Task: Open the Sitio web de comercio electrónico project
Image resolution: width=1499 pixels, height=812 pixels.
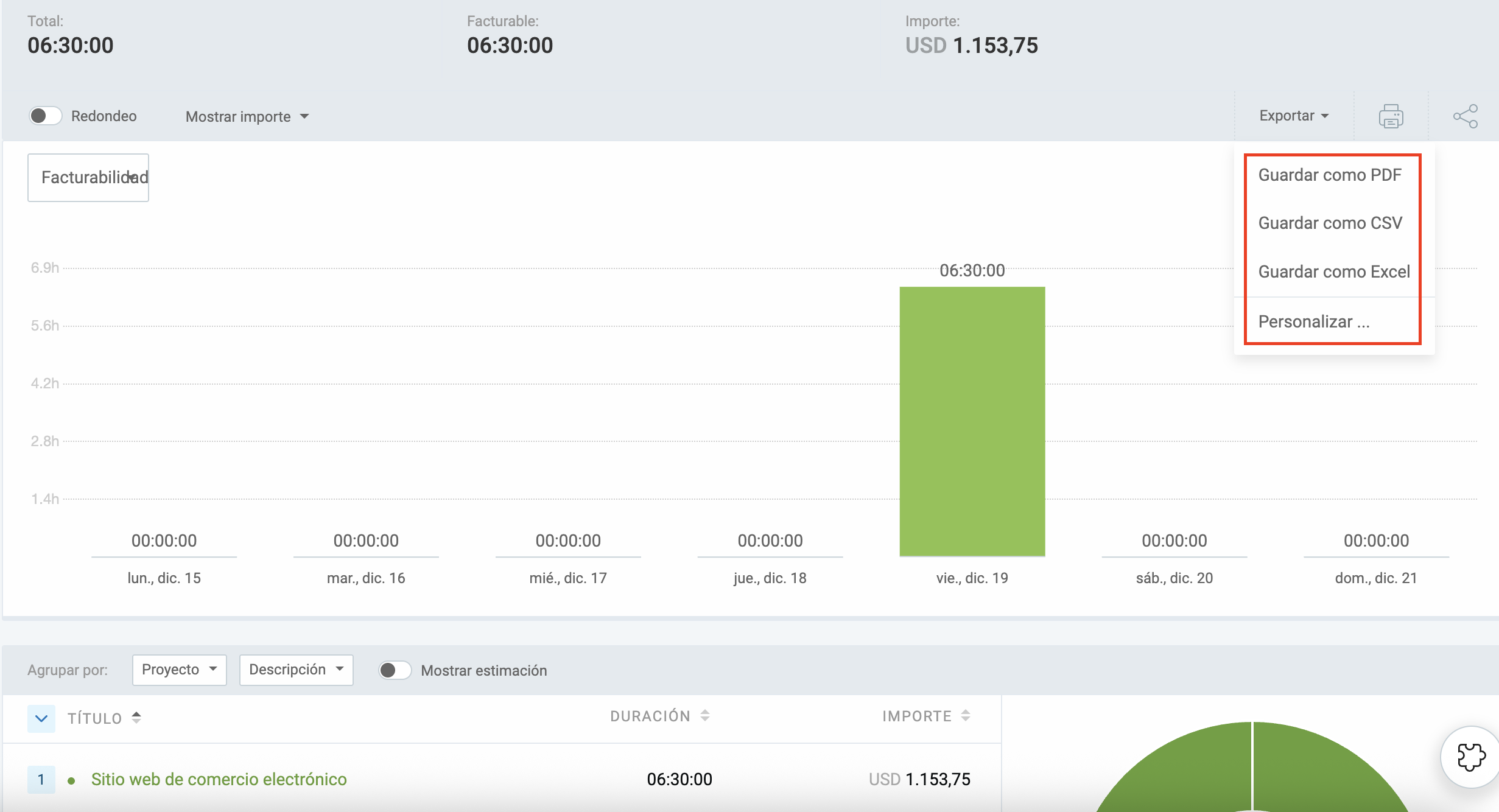Action: point(219,779)
